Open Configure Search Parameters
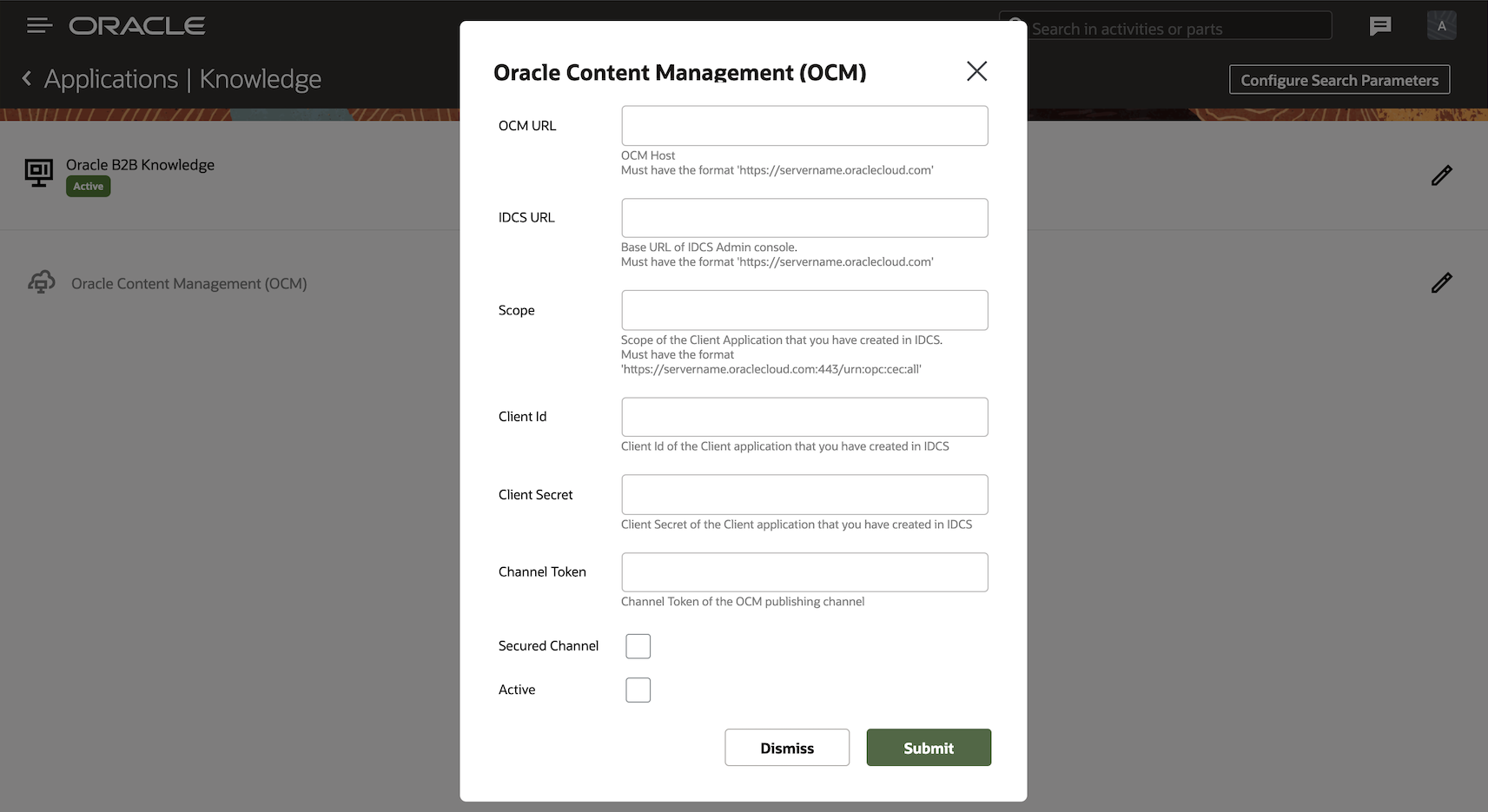Screen dimensions: 1488x812 tap(1339, 80)
